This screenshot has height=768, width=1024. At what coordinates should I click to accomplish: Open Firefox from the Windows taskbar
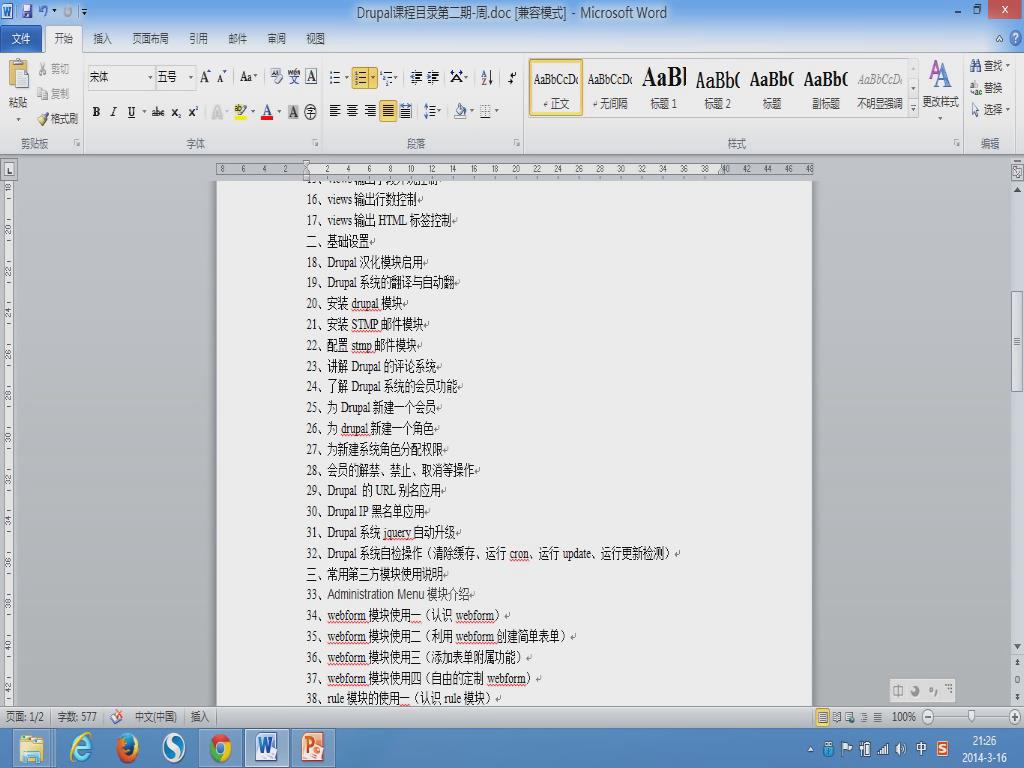point(127,748)
